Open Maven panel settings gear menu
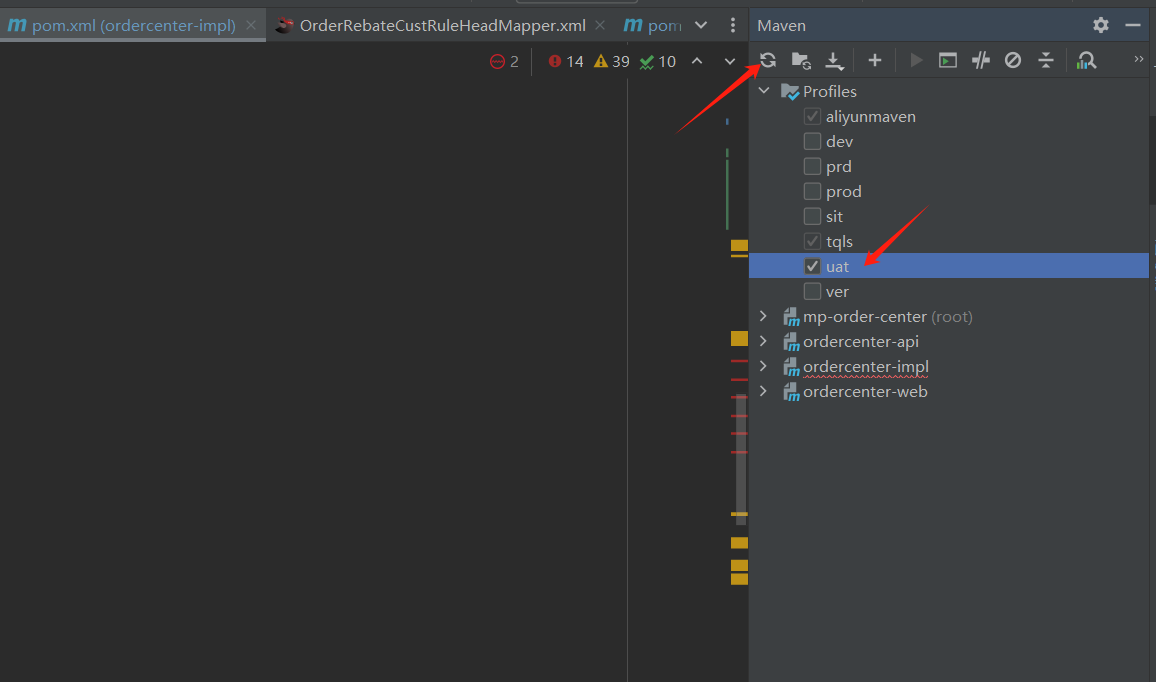The height and width of the screenshot is (682, 1156). coord(1101,25)
